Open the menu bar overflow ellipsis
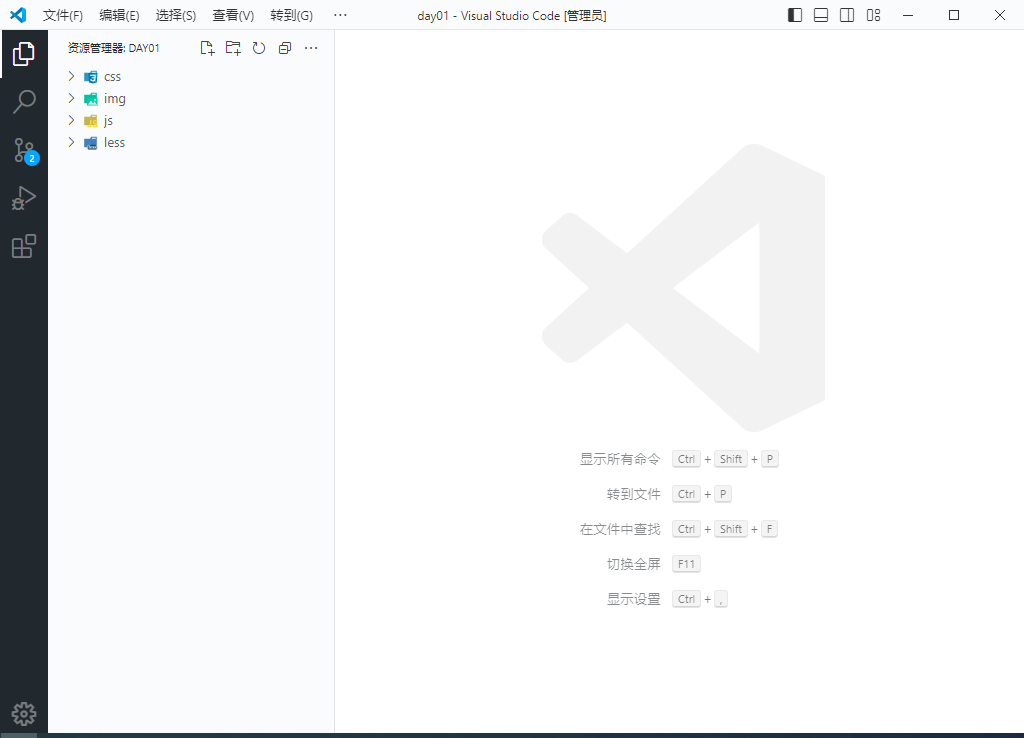 (340, 15)
